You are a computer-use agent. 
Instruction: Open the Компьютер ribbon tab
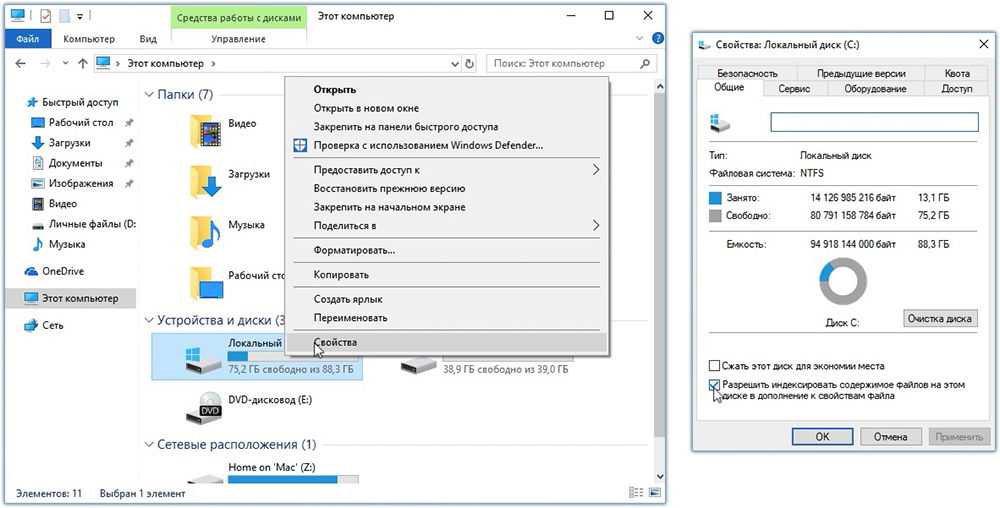[89, 39]
